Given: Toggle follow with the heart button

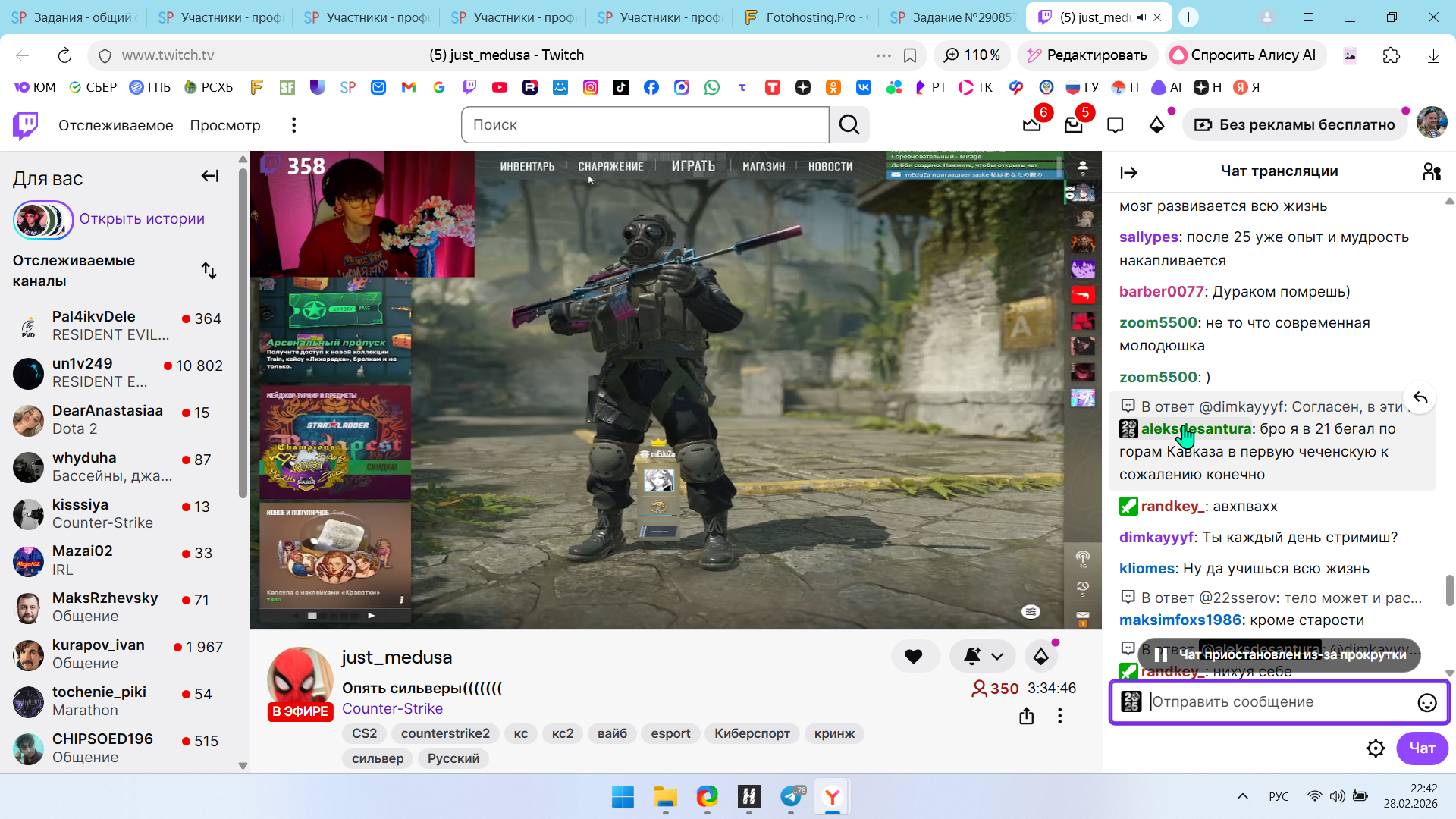Looking at the screenshot, I should click(x=913, y=657).
